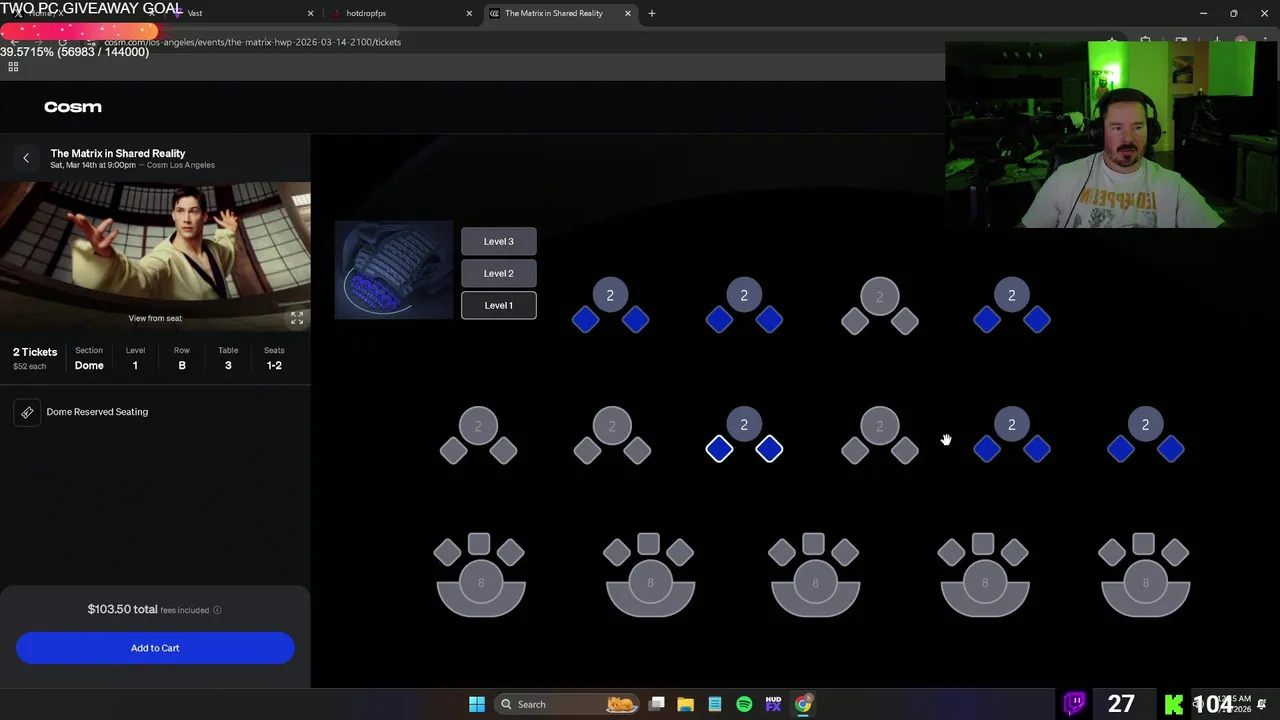Expand the View from seat preview to fullscreen
The width and height of the screenshot is (1280, 720).
coord(297,318)
